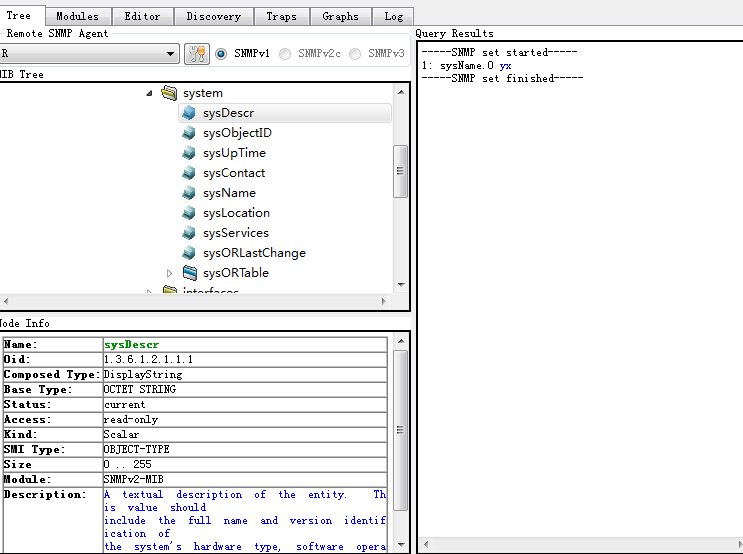This screenshot has width=743, height=554.
Task: Click the sysName node icon
Action: click(189, 193)
